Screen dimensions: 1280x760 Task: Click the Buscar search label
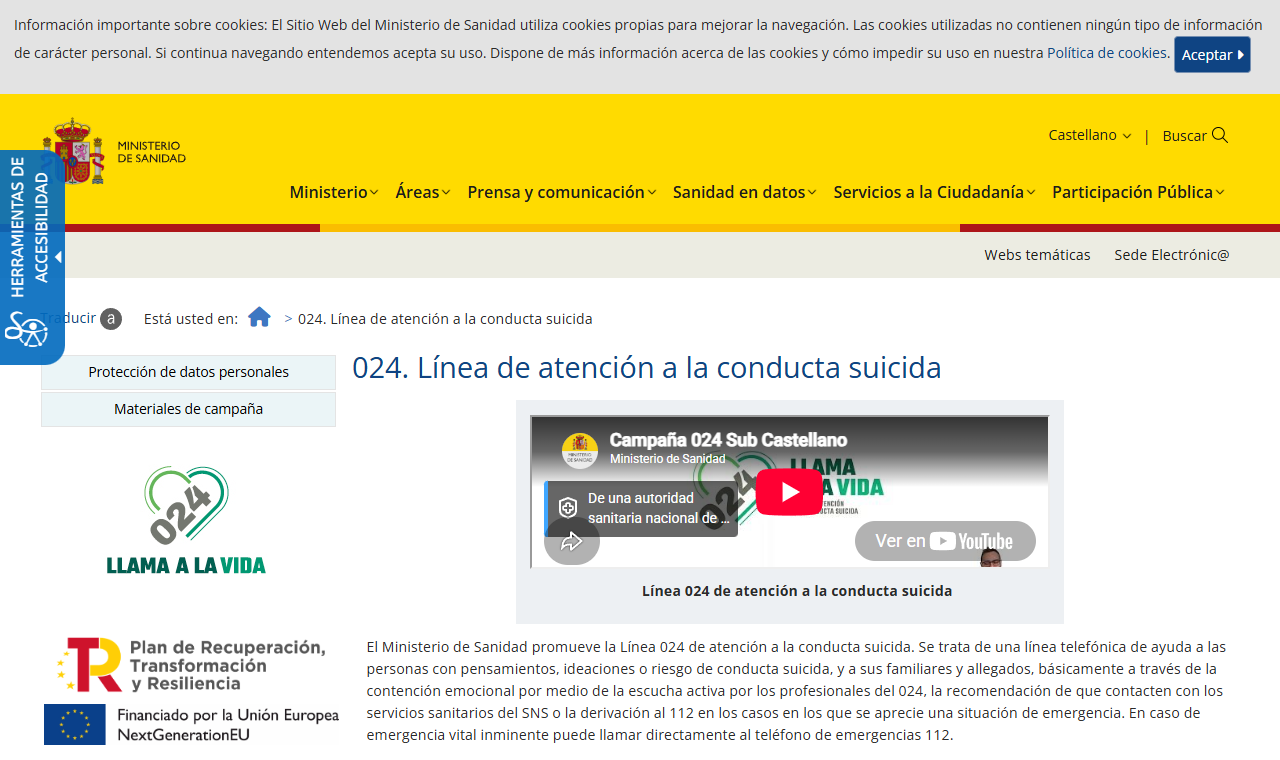[x=1184, y=136]
